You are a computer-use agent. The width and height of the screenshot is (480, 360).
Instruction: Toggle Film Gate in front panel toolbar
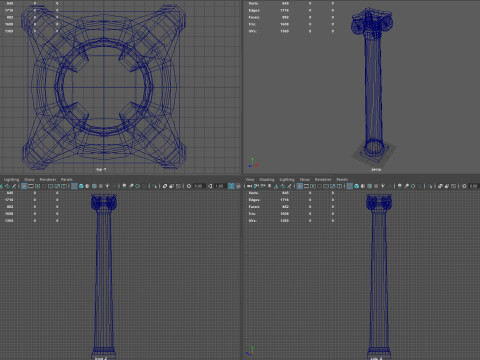click(31, 186)
